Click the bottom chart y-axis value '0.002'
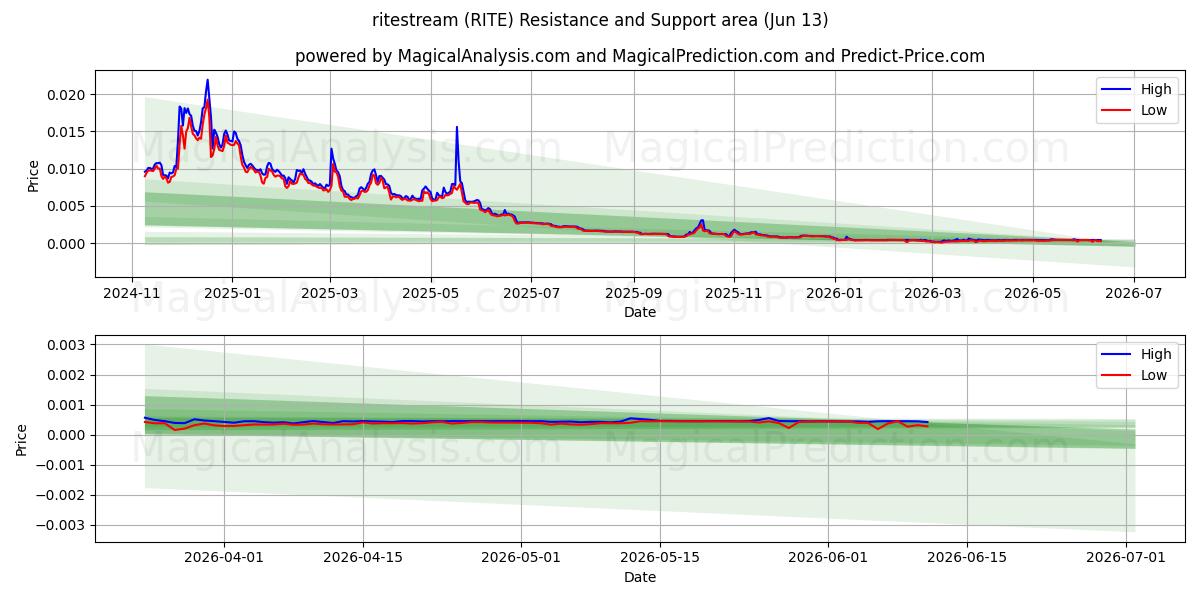1200x600 pixels. click(68, 375)
